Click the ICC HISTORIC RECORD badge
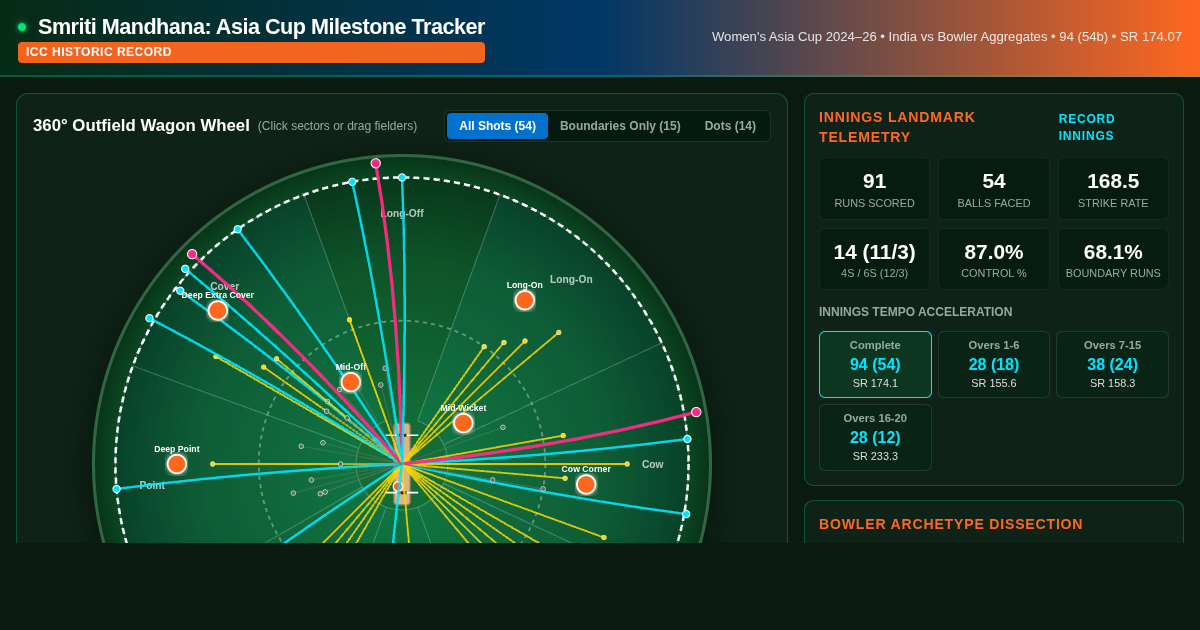 pos(251,52)
